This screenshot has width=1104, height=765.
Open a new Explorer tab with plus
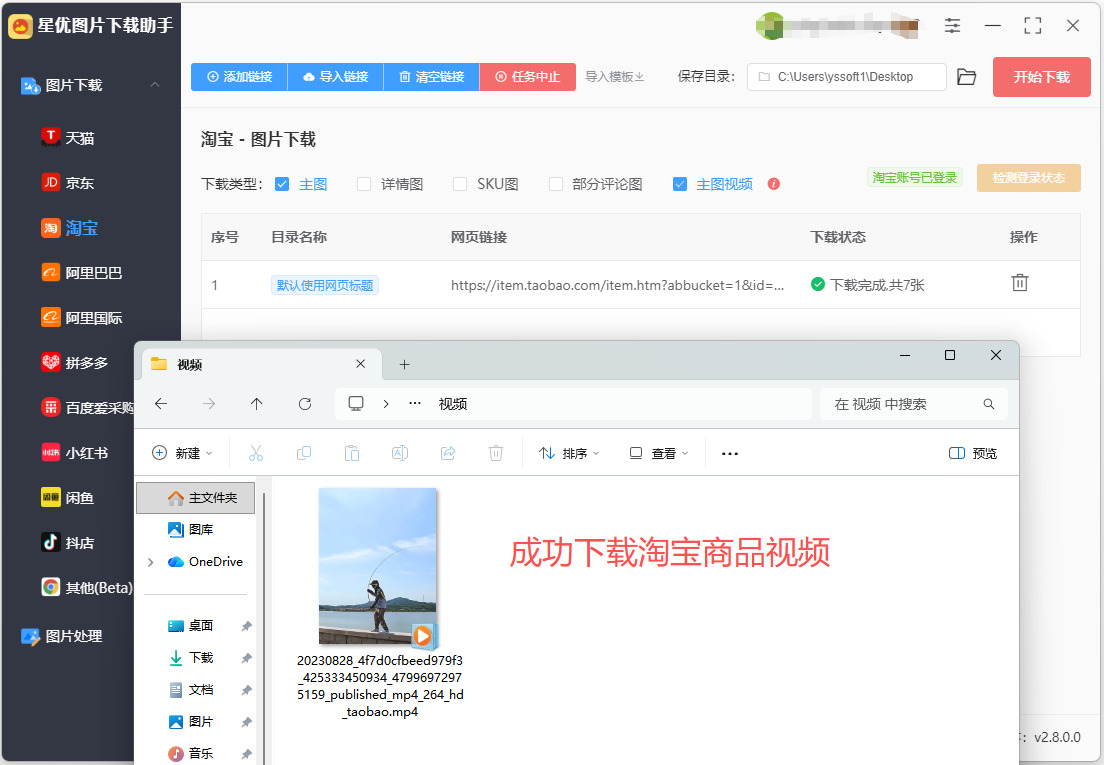click(404, 365)
